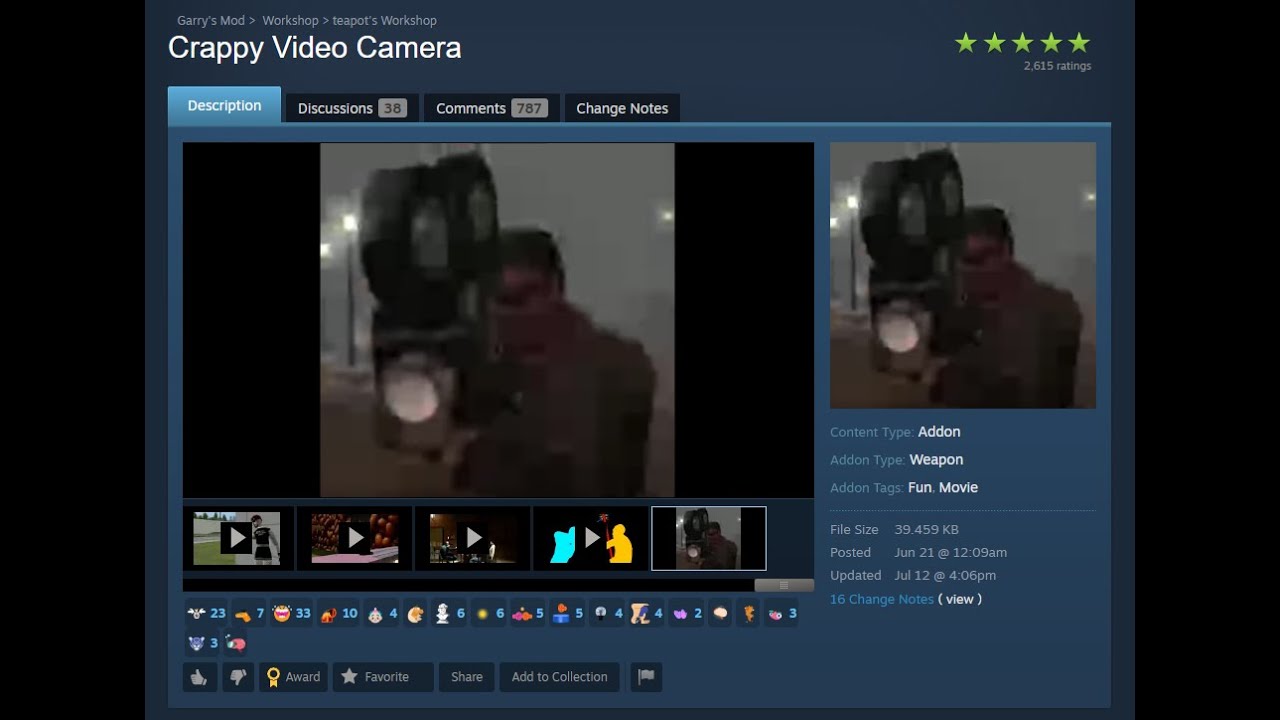
Task: Click the scroll award with count 4
Action: pyautogui.click(x=647, y=613)
